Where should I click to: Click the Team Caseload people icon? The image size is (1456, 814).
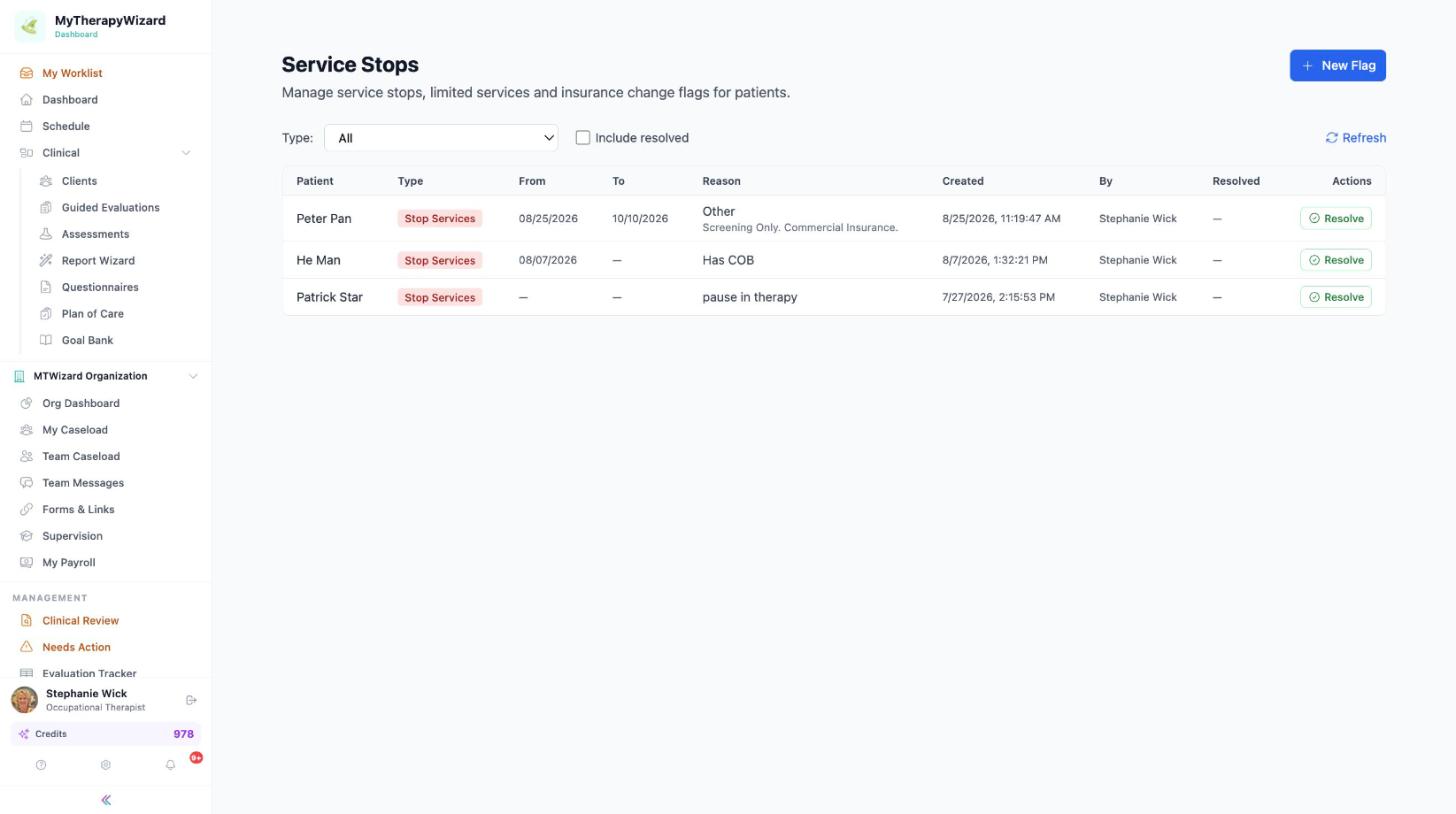point(27,456)
